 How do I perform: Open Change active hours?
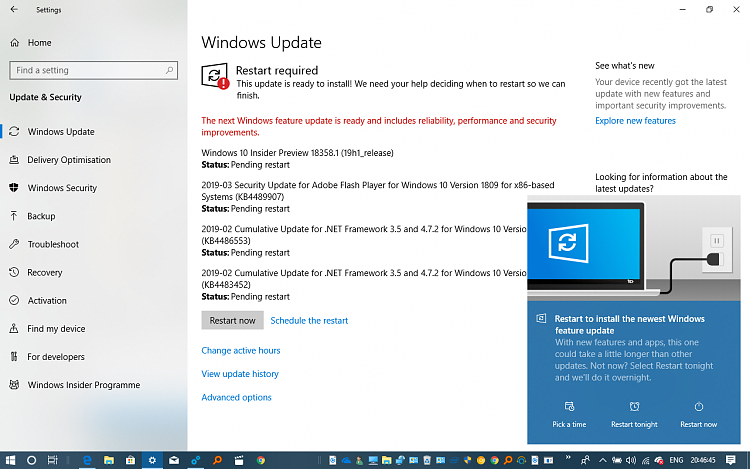(241, 350)
